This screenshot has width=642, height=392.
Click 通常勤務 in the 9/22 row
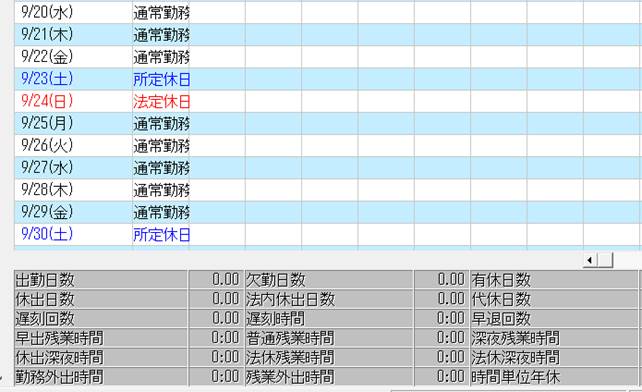pyautogui.click(x=161, y=57)
